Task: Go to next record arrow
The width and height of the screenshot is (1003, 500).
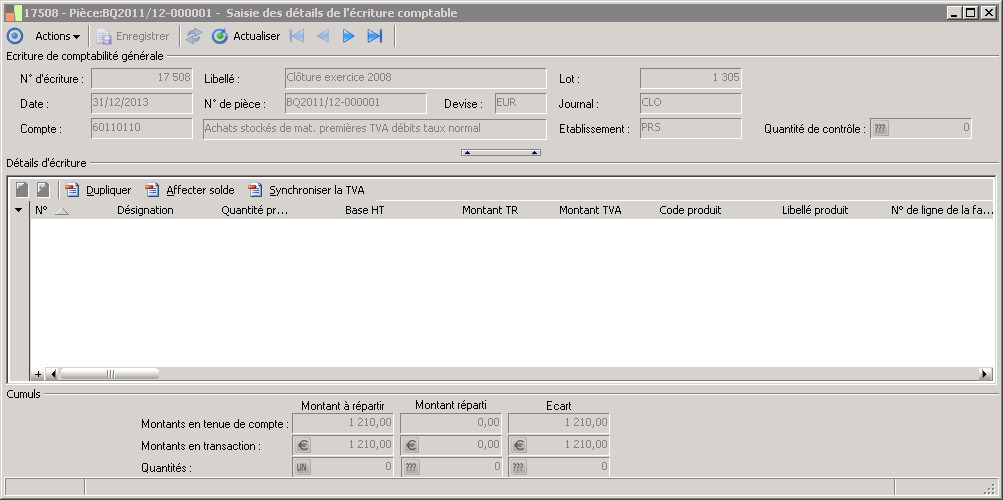Action: 349,36
